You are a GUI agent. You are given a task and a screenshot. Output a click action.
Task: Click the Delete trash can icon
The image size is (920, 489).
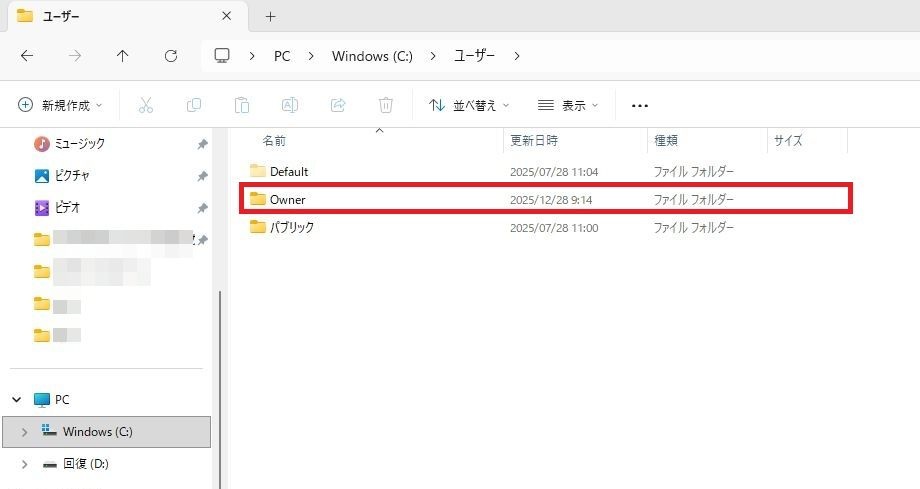(386, 105)
